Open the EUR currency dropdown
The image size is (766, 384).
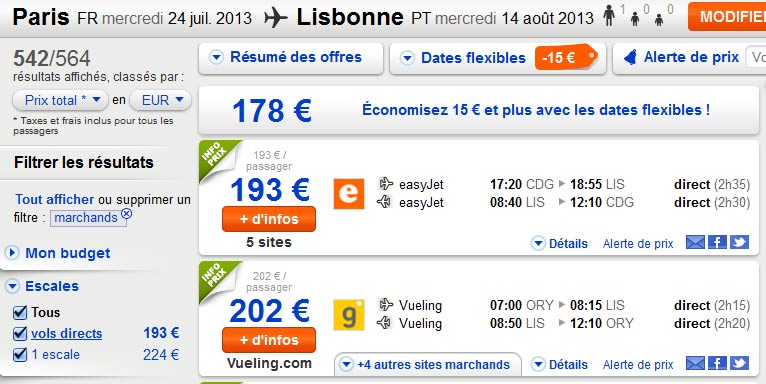pyautogui.click(x=160, y=100)
